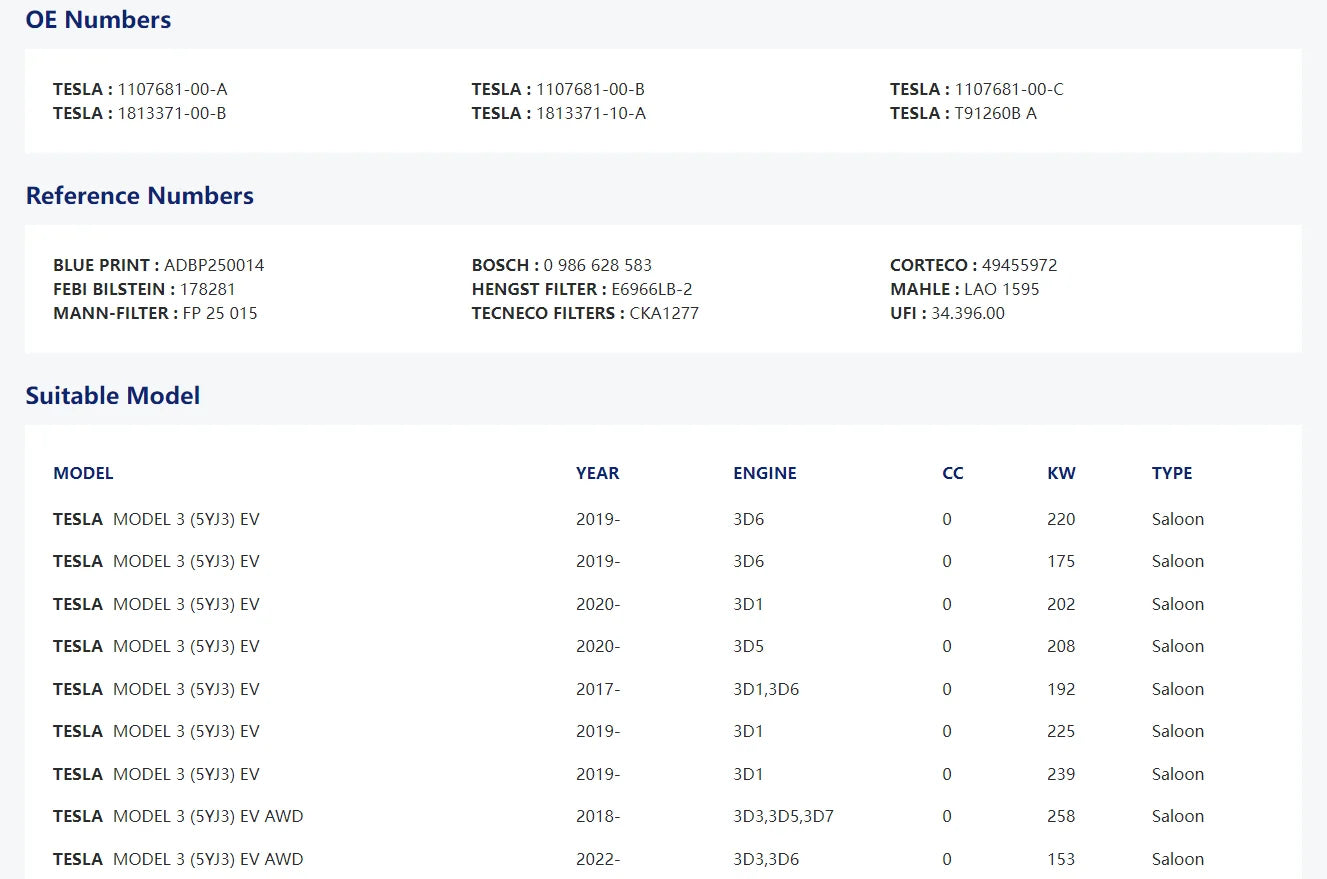
Task: Click the CC value 0 in the 192 KW row
Action: point(947,689)
